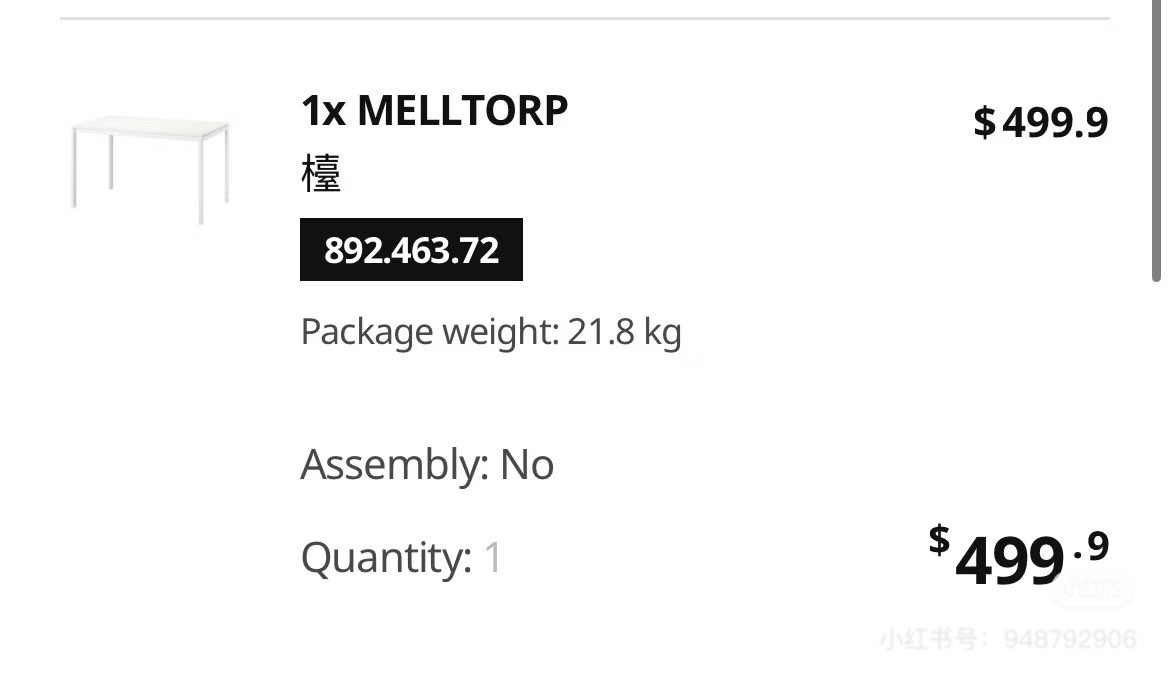Click the scrollbar track below the thumb
Image resolution: width=1170 pixels, height=680 pixels.
[x=1157, y=478]
